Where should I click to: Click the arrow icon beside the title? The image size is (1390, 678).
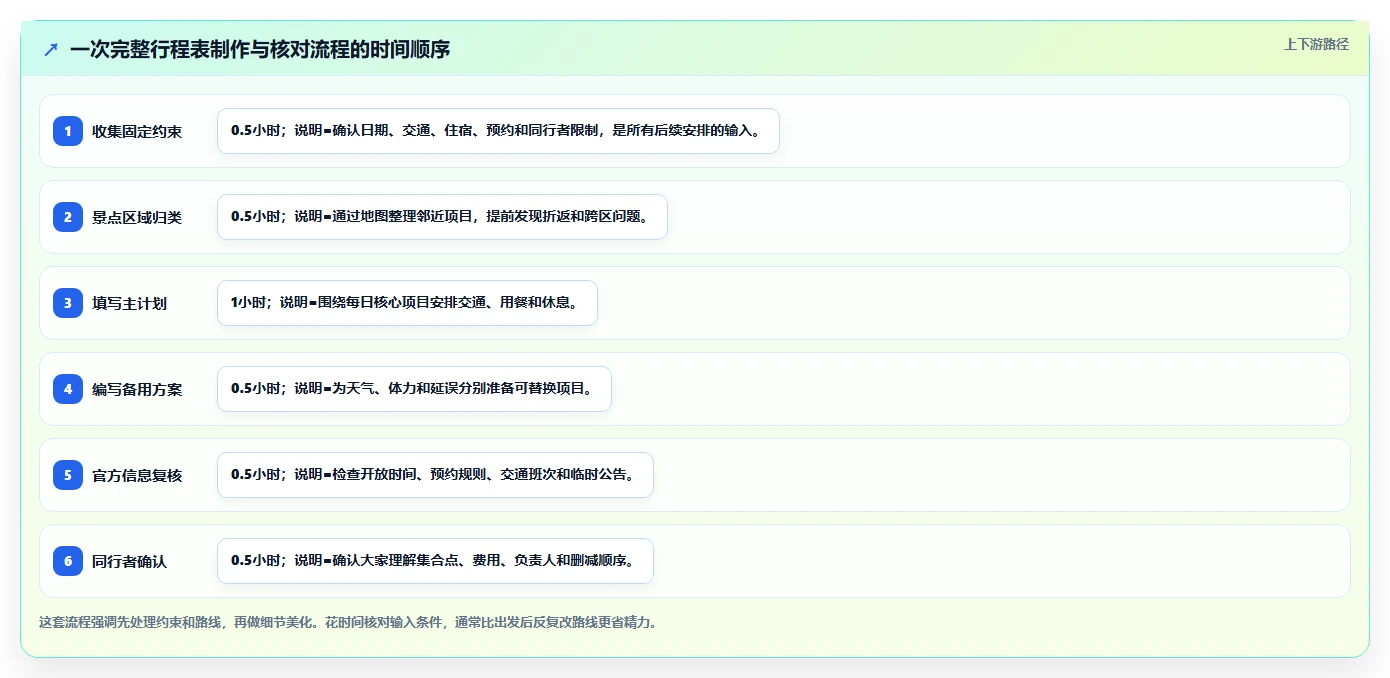click(x=51, y=49)
